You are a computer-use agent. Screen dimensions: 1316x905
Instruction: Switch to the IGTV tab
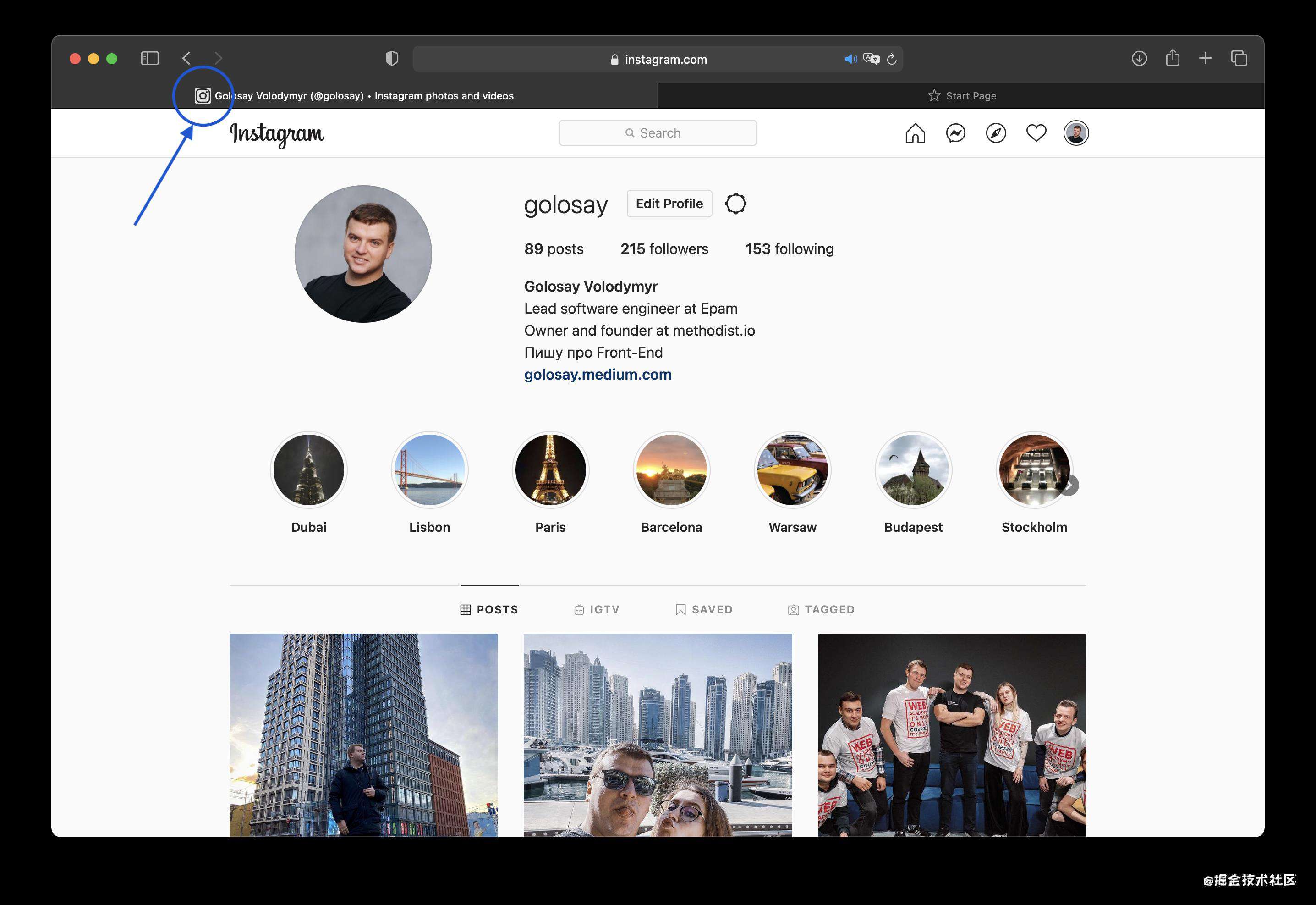597,610
